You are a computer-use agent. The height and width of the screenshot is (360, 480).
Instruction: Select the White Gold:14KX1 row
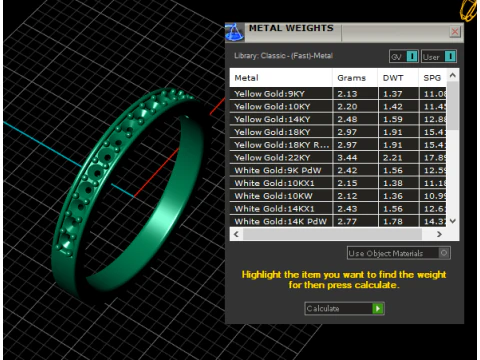point(338,209)
